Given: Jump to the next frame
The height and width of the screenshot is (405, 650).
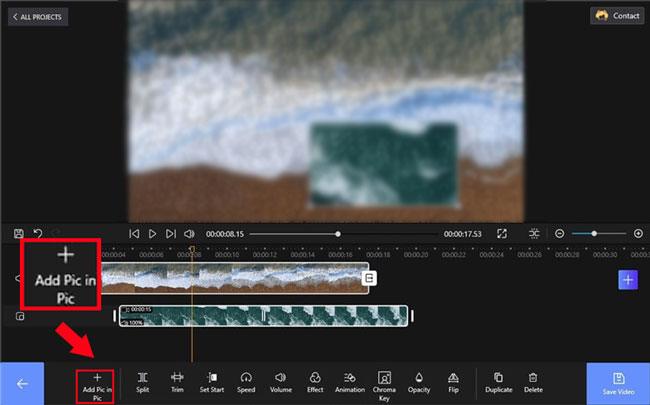Looking at the screenshot, I should [x=171, y=234].
